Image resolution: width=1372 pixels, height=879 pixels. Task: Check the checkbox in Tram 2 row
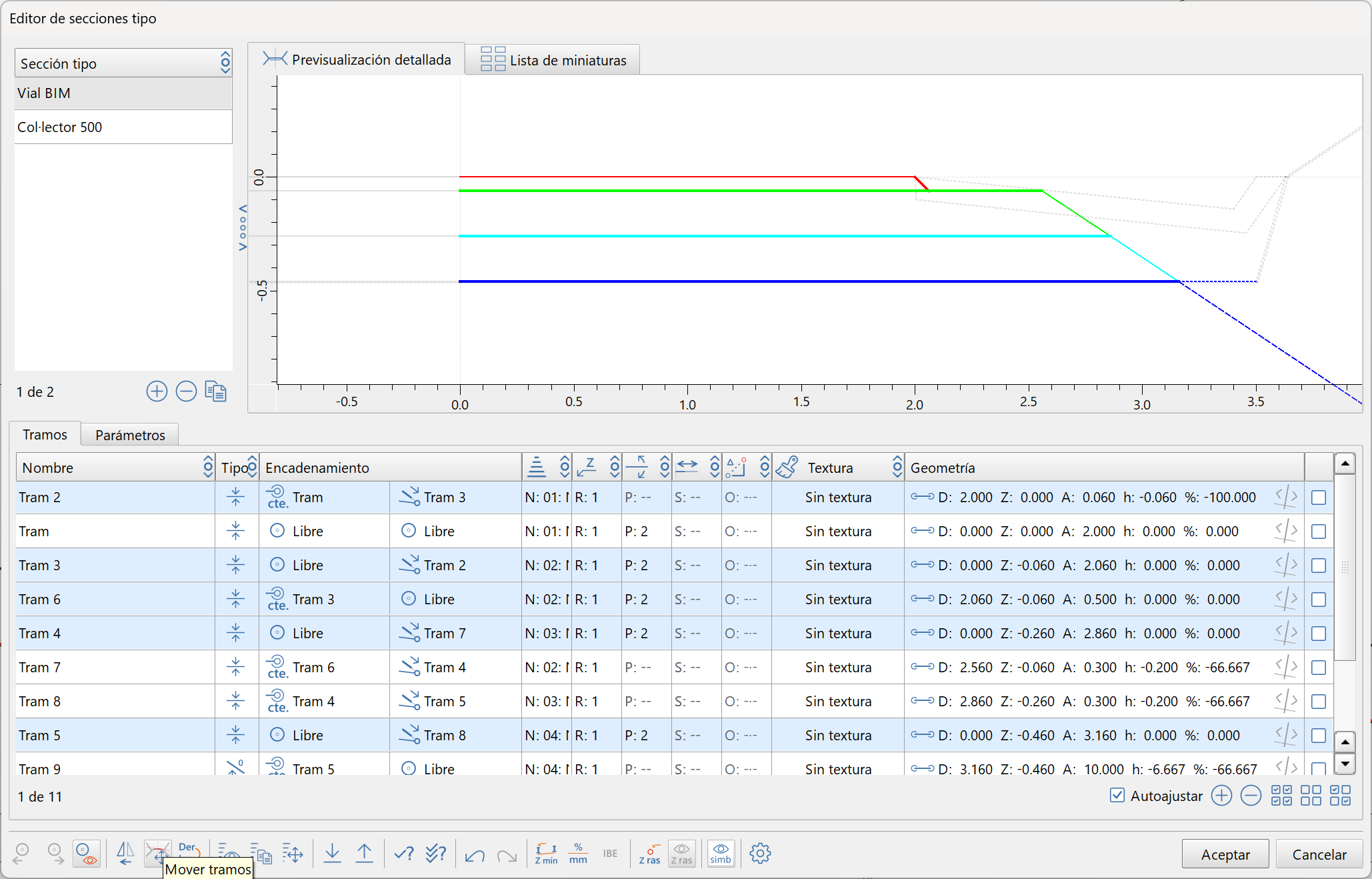tap(1318, 498)
